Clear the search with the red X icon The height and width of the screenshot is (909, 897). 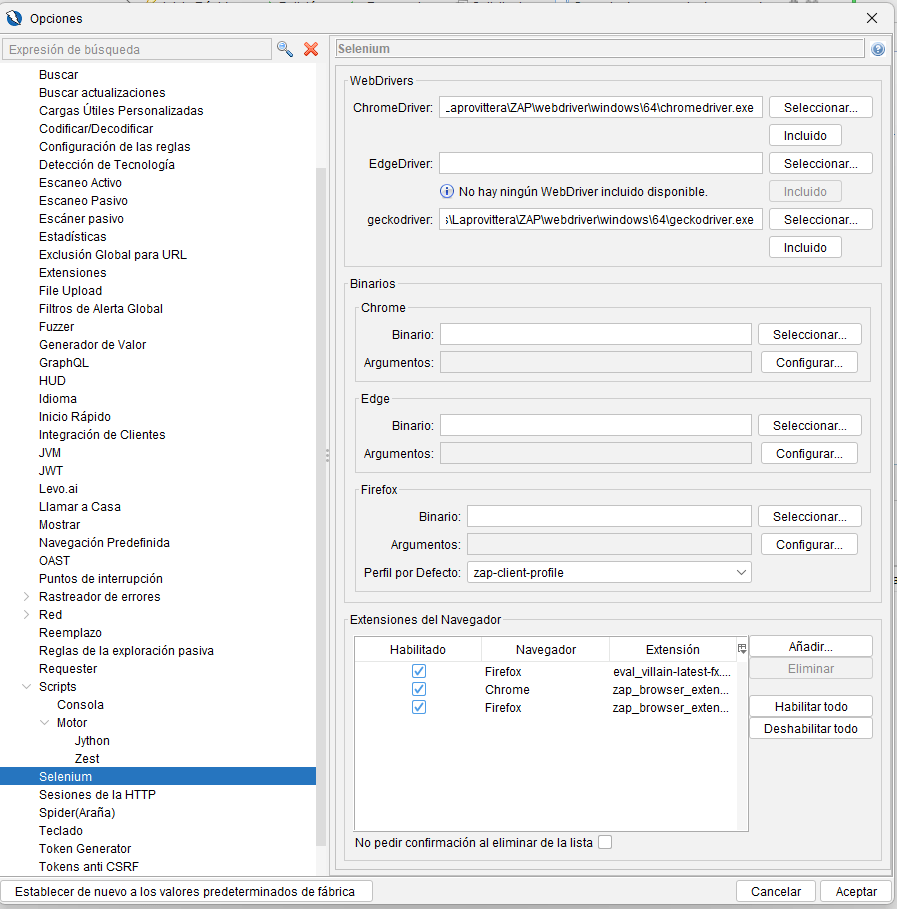311,49
